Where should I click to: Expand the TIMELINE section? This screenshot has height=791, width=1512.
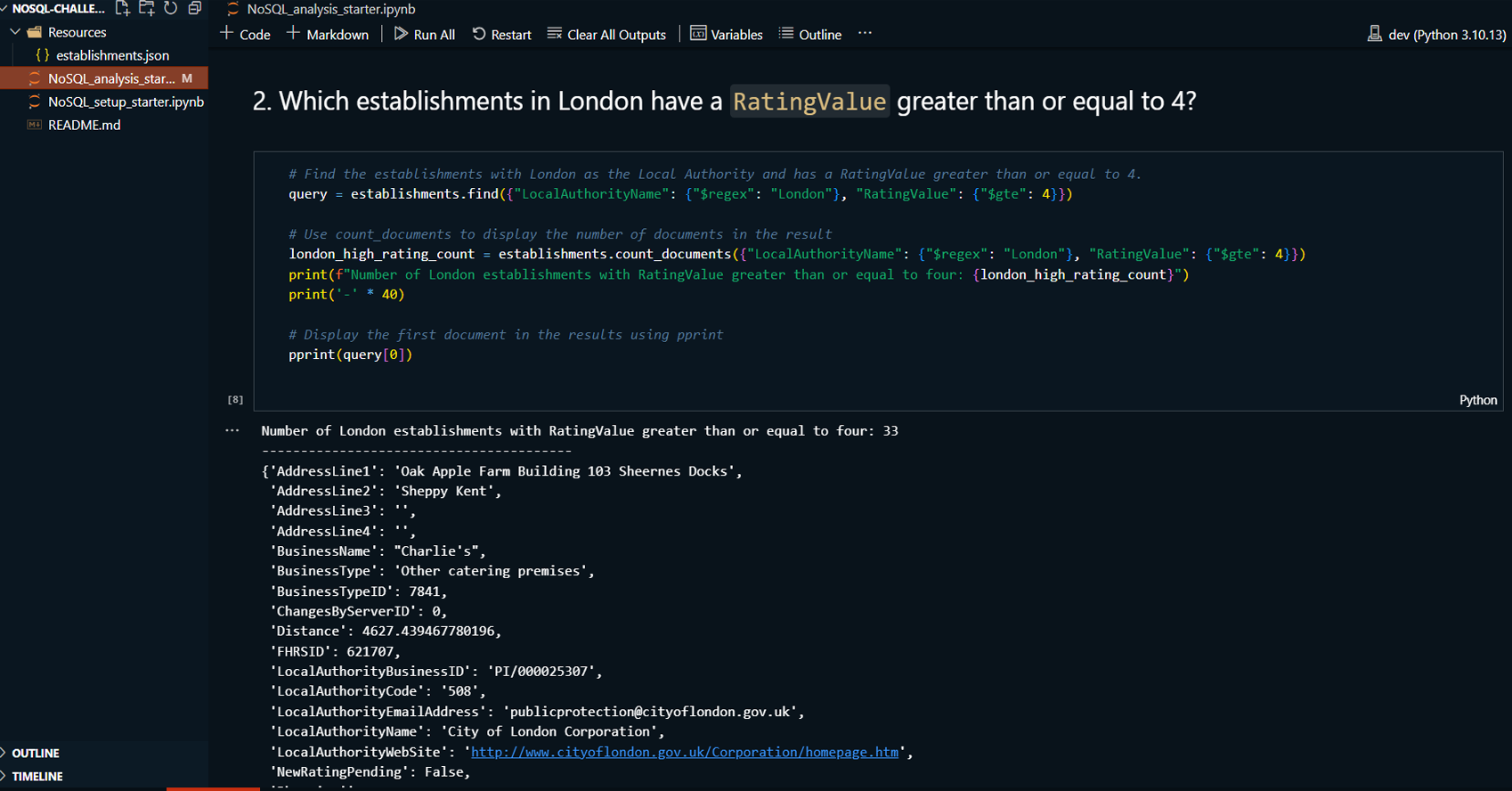pos(37,777)
